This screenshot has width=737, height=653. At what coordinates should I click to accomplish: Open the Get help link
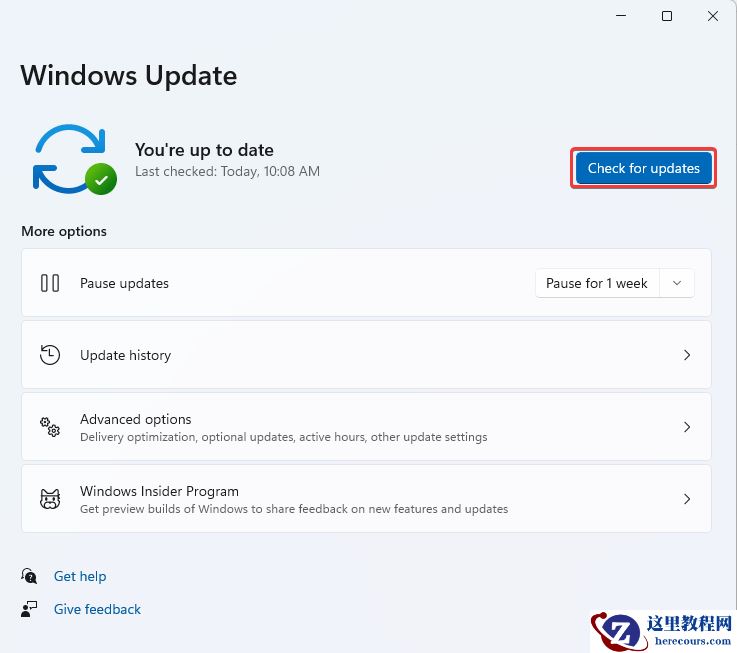pos(80,576)
